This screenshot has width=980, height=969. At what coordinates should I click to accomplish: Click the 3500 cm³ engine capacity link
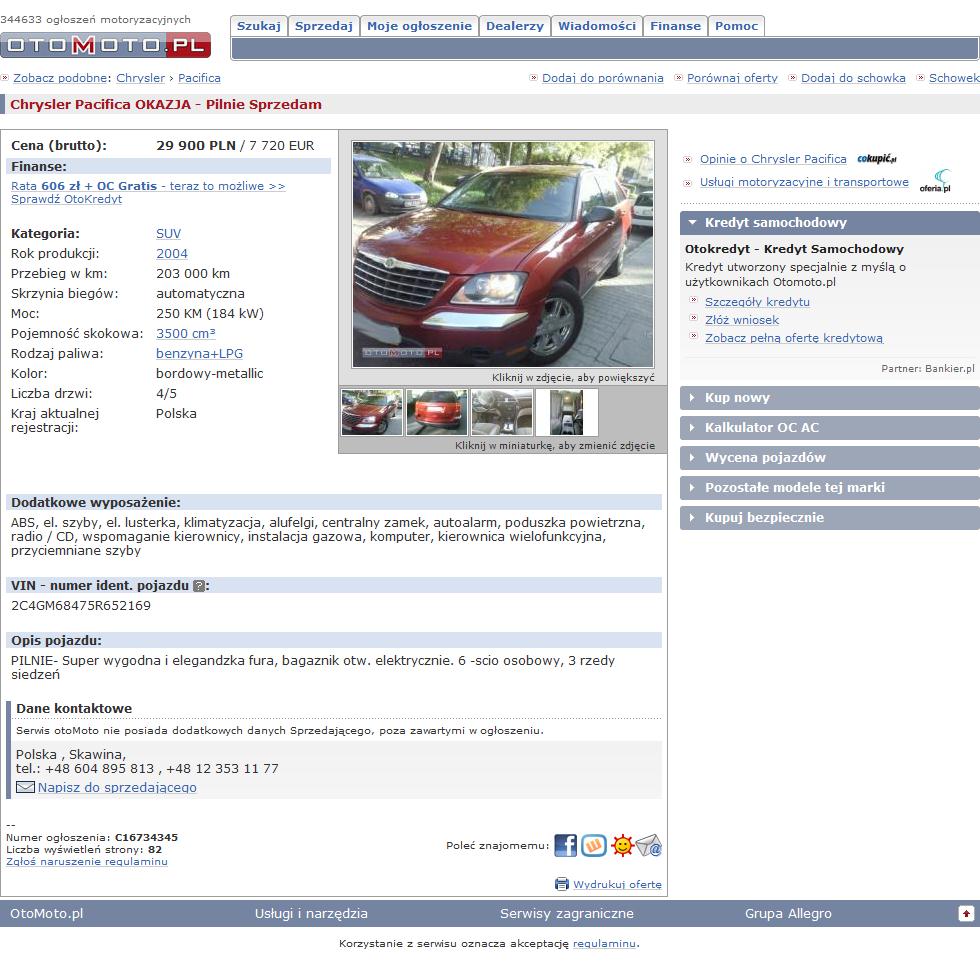coord(186,333)
